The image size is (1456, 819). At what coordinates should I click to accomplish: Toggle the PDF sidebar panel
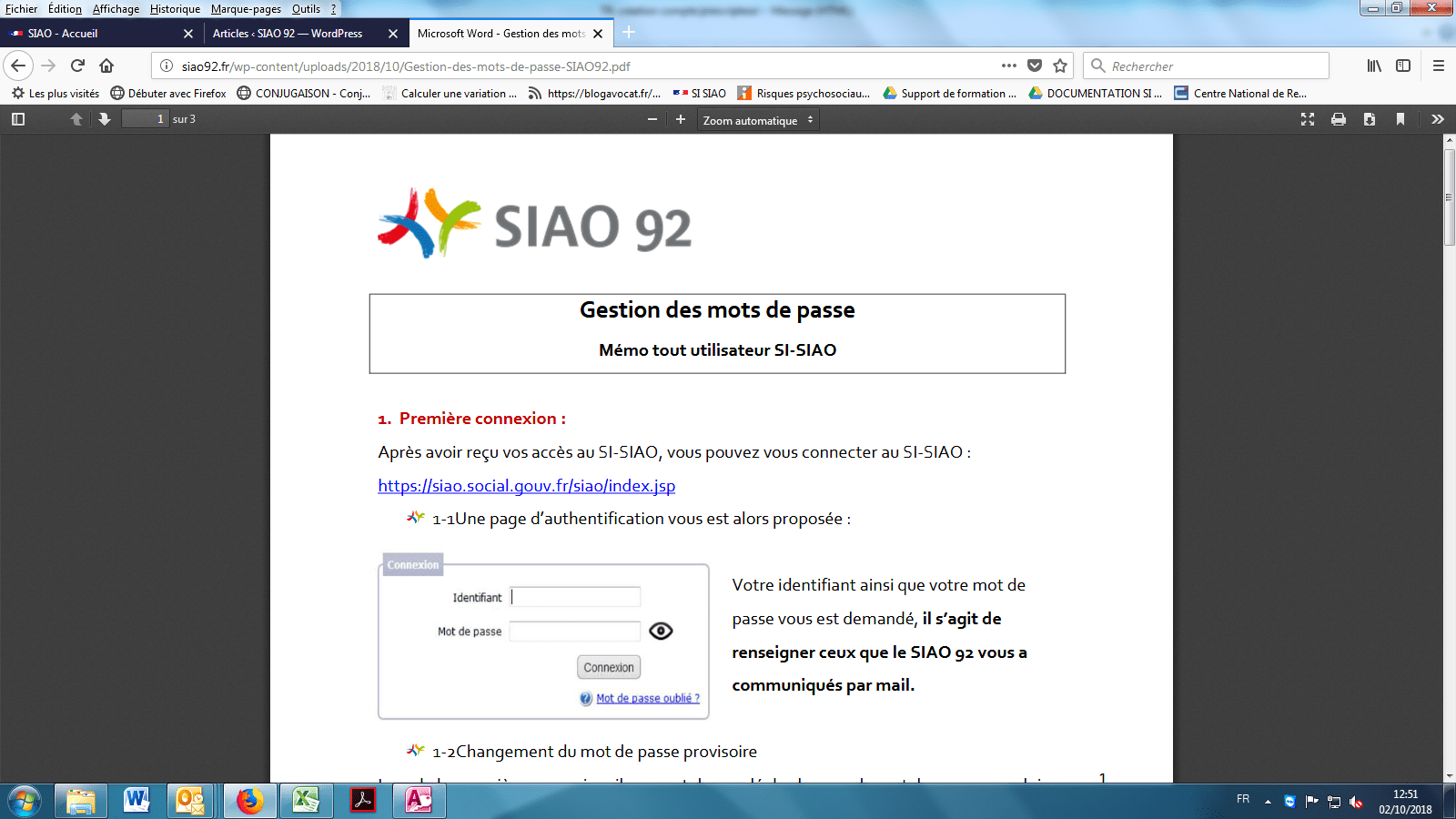click(17, 118)
